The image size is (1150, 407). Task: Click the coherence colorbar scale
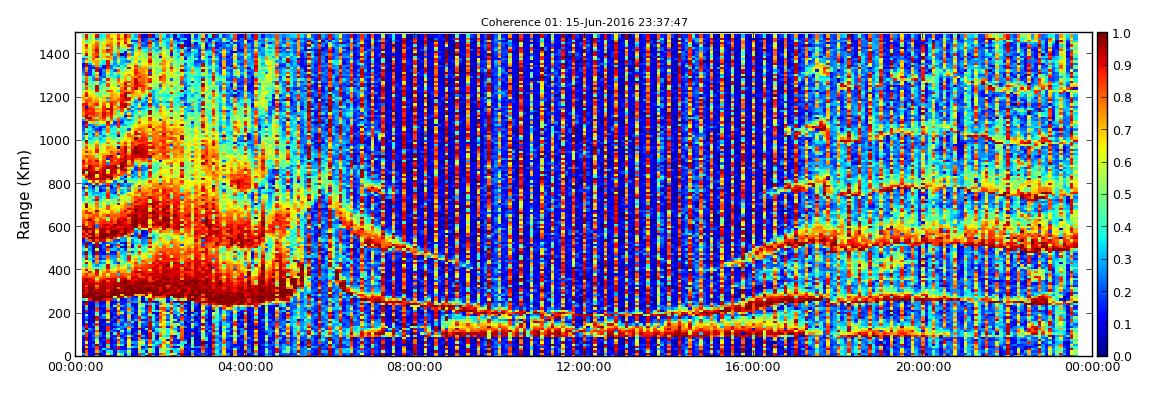coord(1102,194)
